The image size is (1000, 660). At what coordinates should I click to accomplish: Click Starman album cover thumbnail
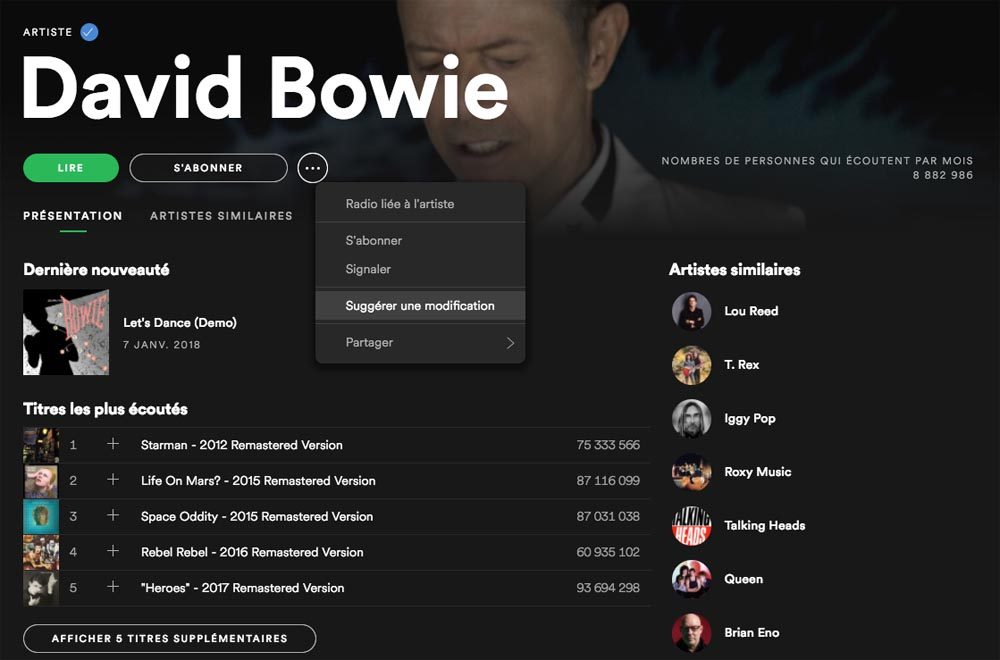pos(41,445)
